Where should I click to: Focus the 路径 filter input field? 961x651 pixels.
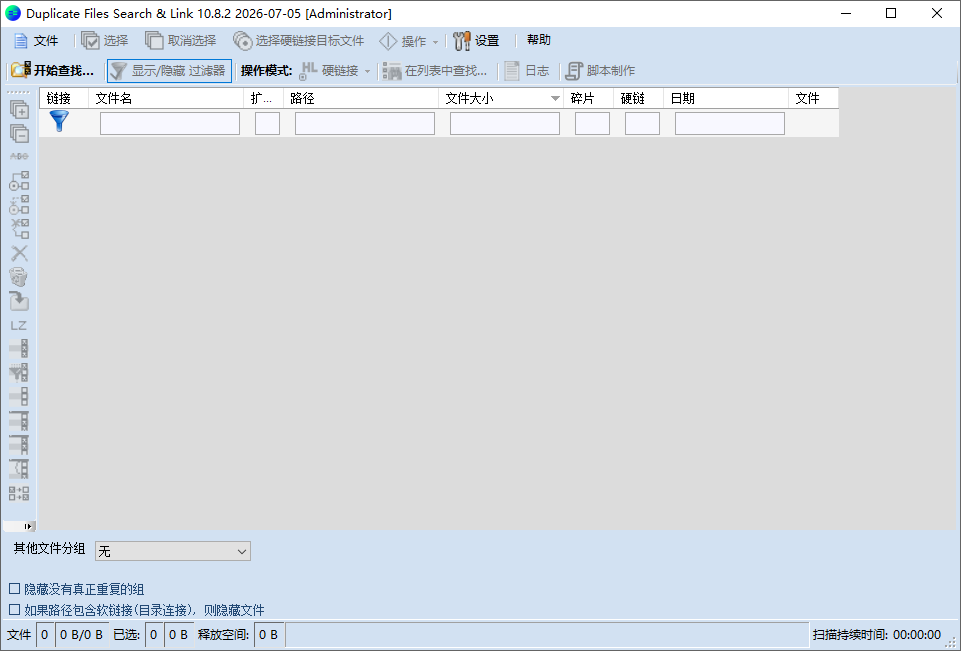pyautogui.click(x=365, y=123)
